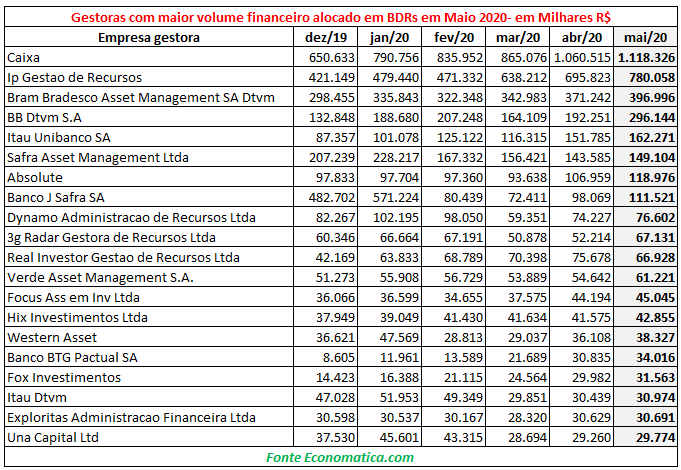Viewport: 681px width, 470px height.
Task: Select the red table title text
Action: (340, 17)
